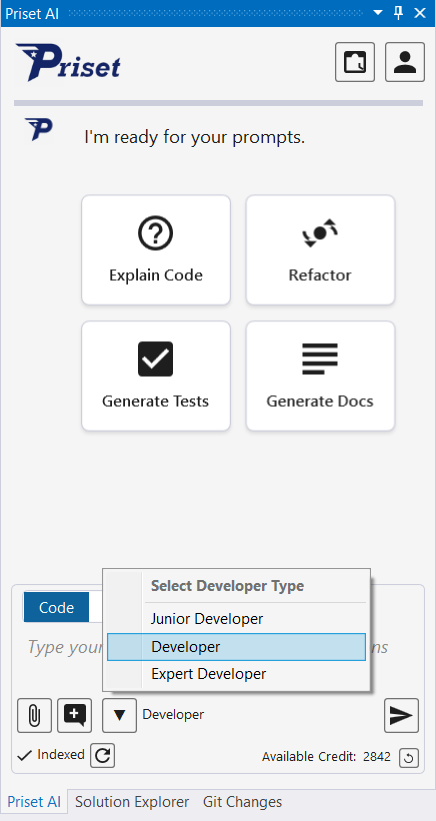Click the Priset logo at top

pos(68,63)
